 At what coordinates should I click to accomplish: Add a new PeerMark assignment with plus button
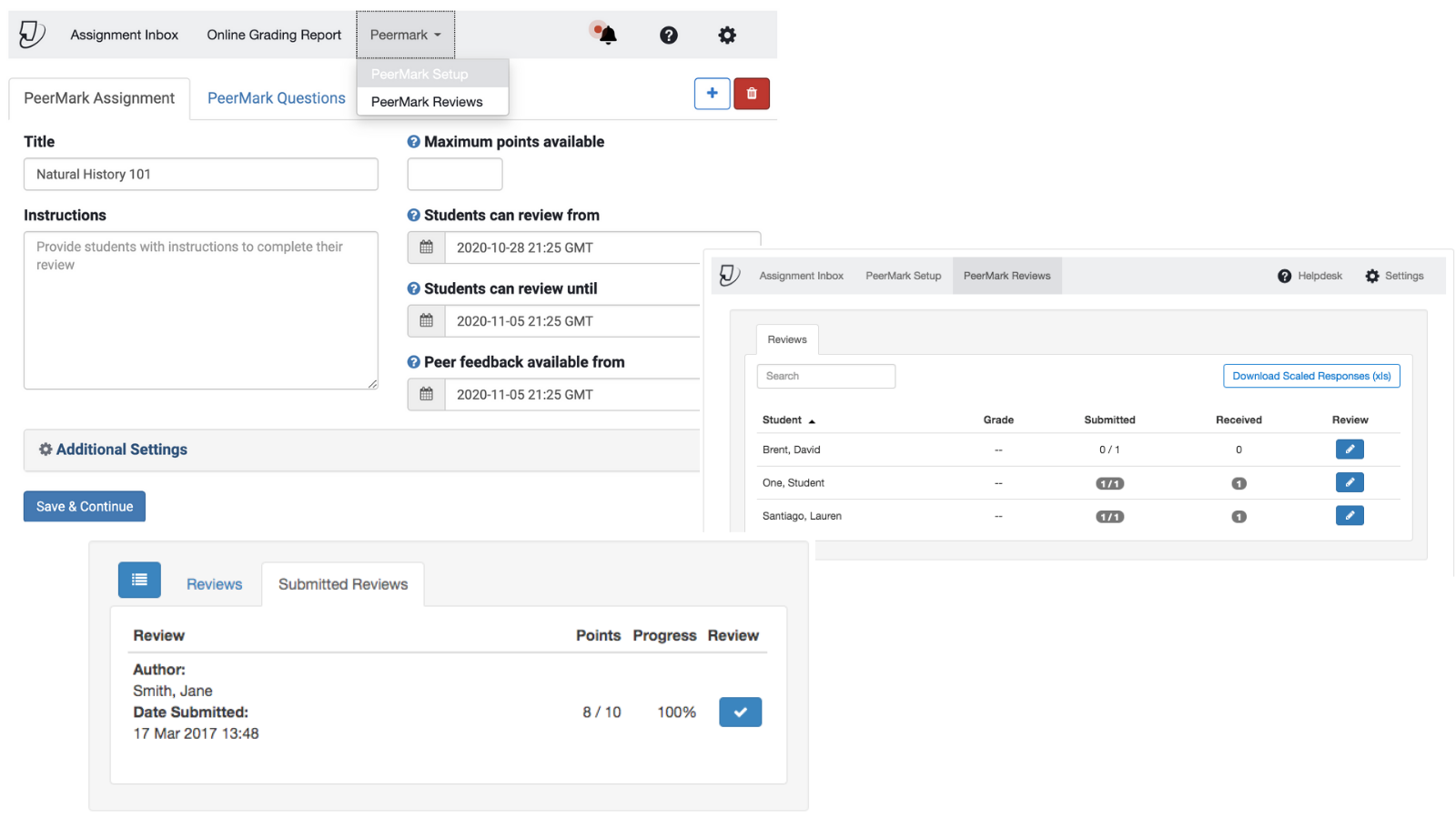click(x=713, y=94)
